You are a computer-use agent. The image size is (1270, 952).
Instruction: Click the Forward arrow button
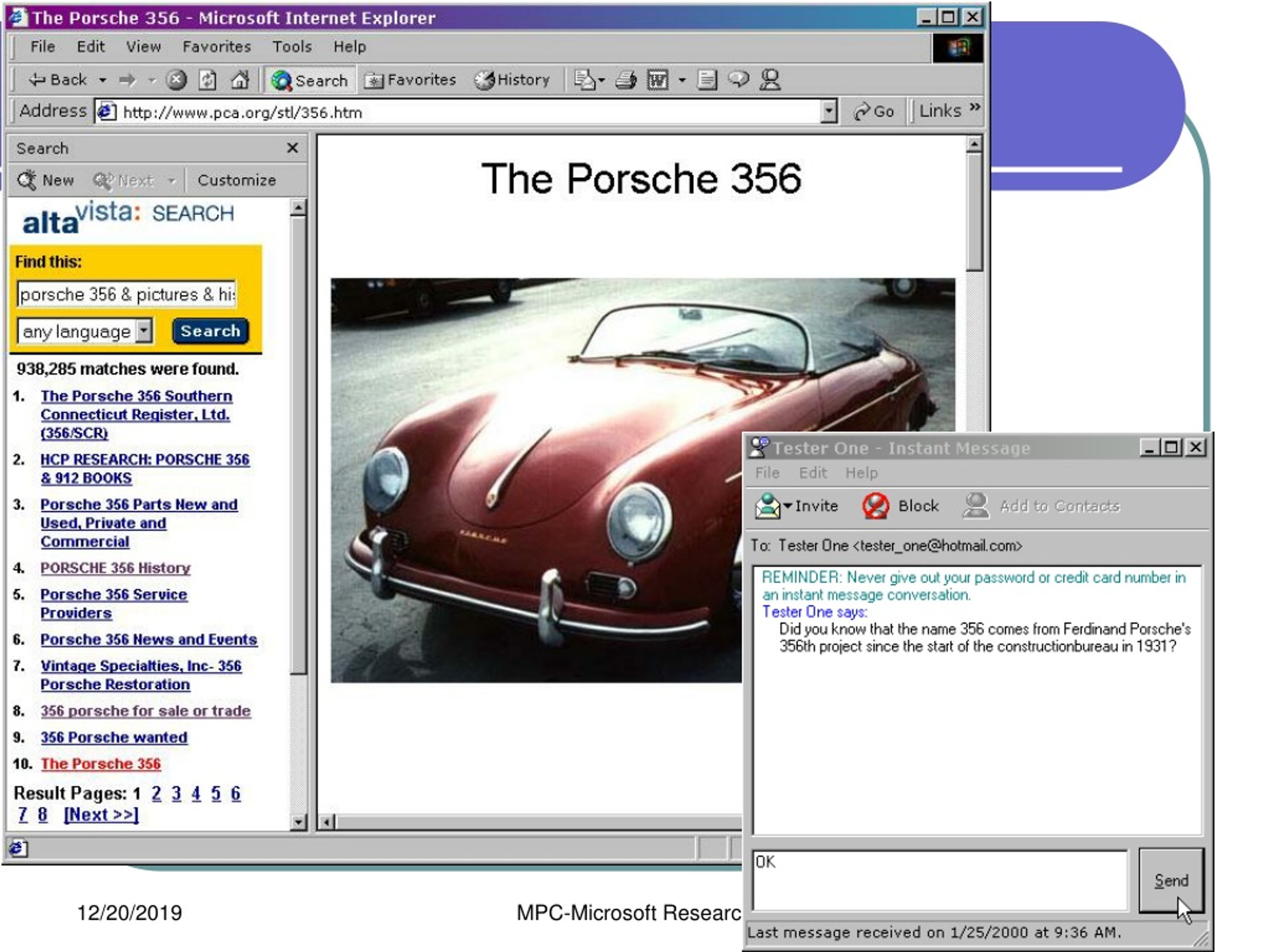(127, 80)
